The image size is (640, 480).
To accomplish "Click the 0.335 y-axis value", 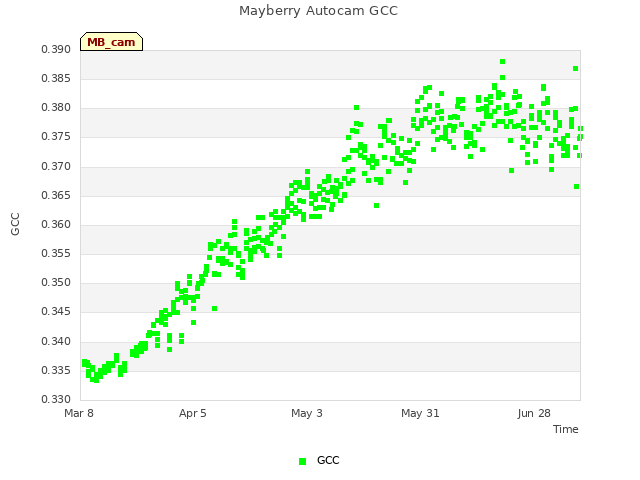I will [56, 371].
